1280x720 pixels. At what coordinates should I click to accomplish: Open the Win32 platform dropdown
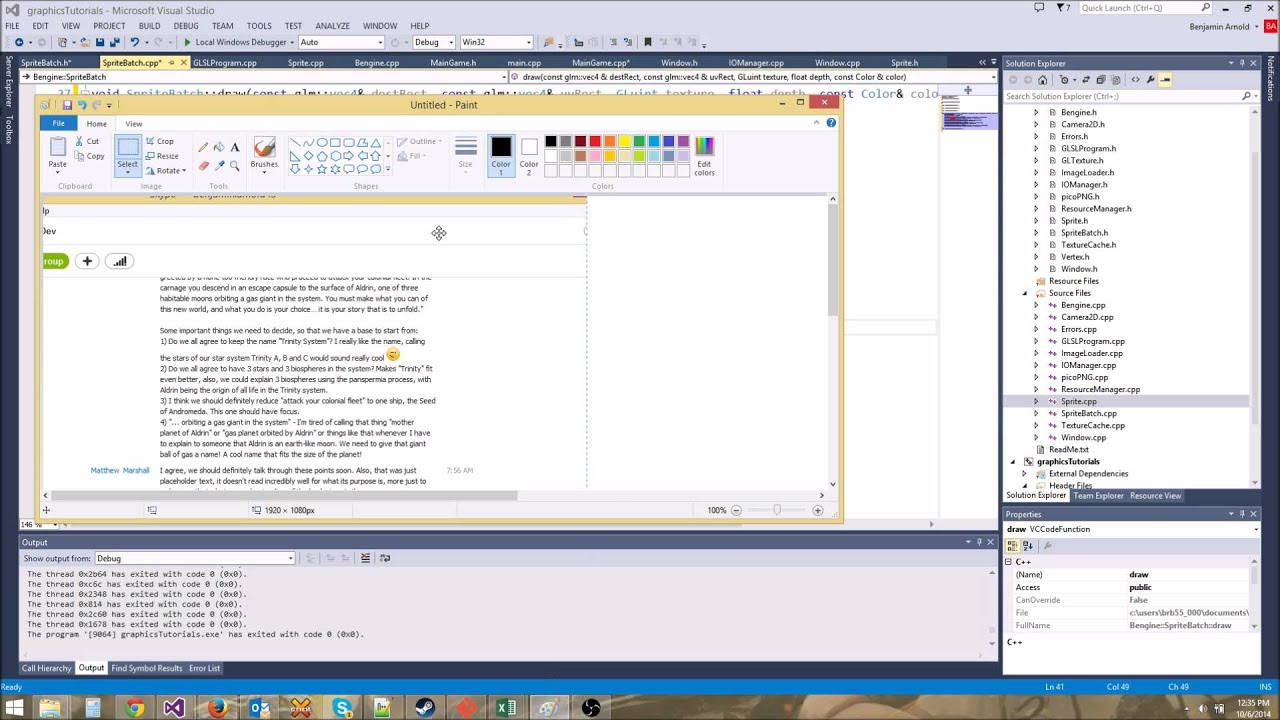tap(496, 42)
